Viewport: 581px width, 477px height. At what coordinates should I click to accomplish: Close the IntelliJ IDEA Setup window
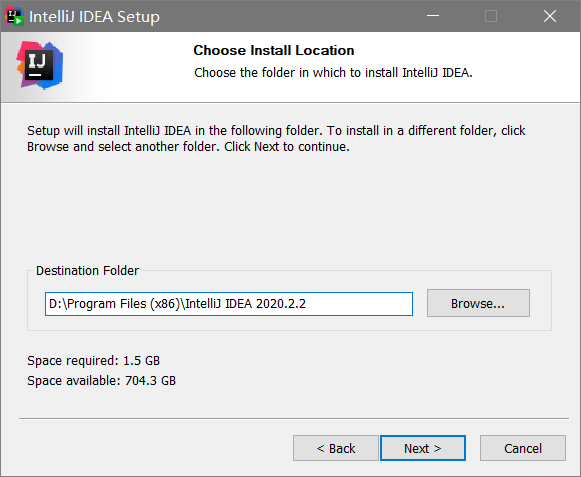pos(550,16)
